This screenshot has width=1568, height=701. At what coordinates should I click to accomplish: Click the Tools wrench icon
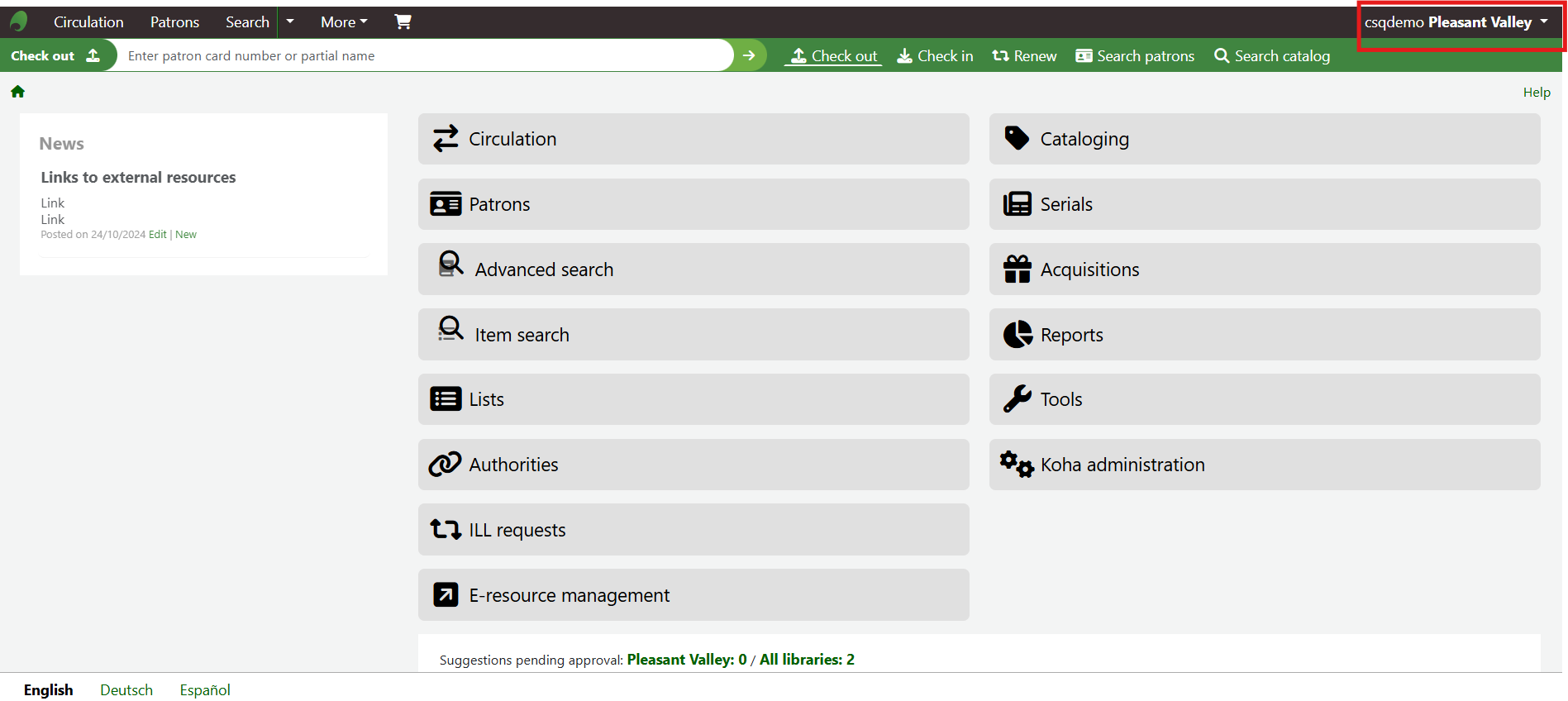coord(1018,398)
